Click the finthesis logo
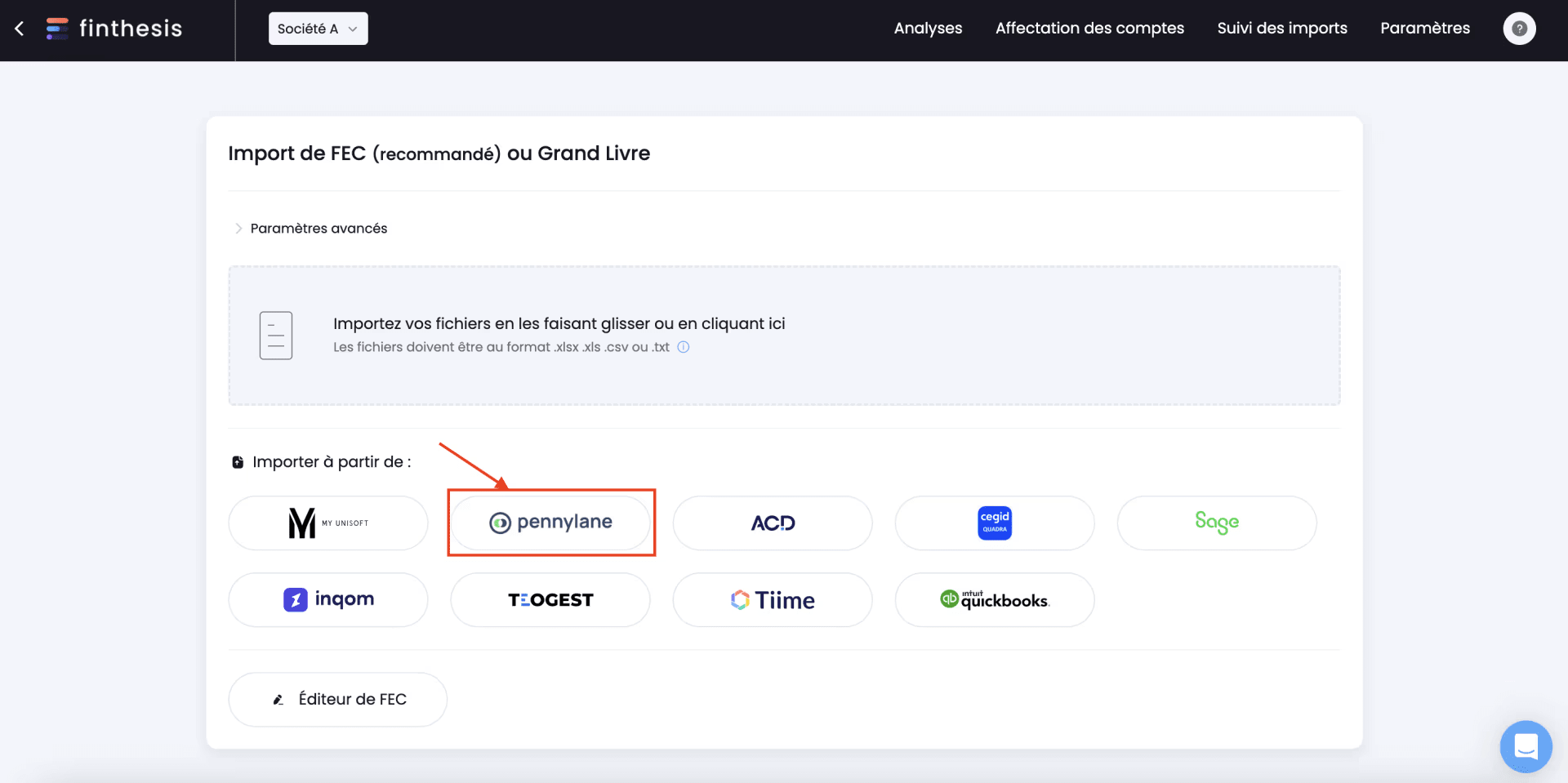1568x783 pixels. (114, 29)
